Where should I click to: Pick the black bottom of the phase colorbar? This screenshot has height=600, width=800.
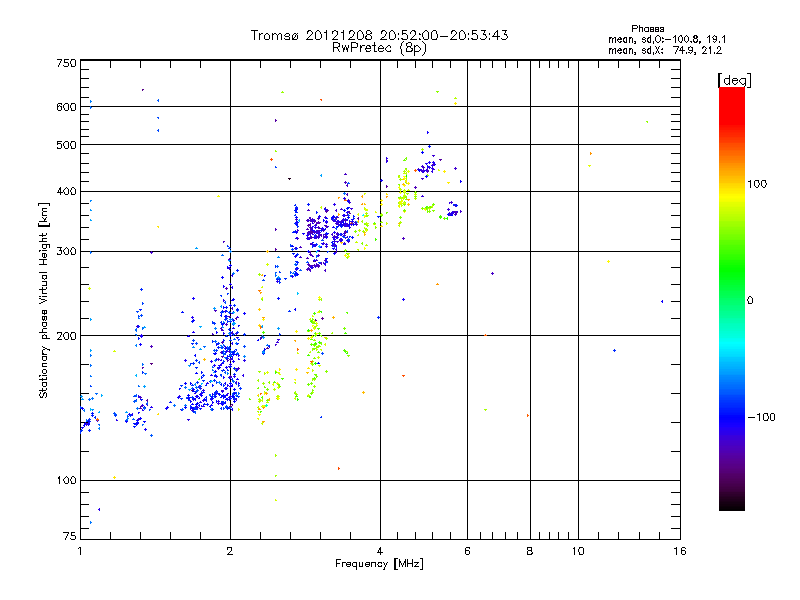[732, 505]
